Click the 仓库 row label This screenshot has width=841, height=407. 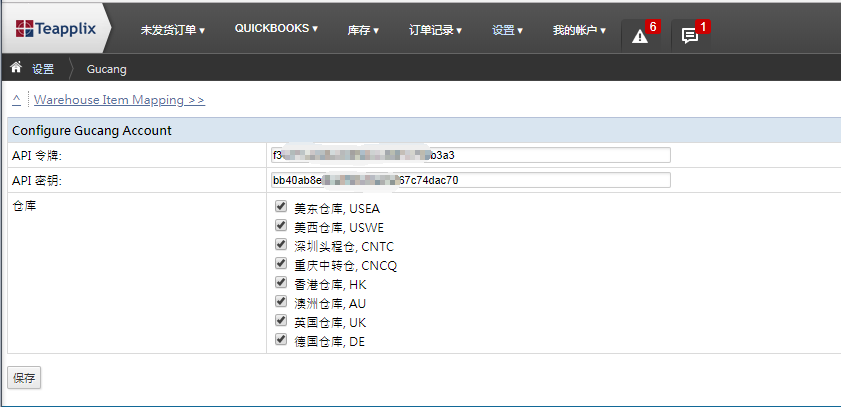[24, 205]
